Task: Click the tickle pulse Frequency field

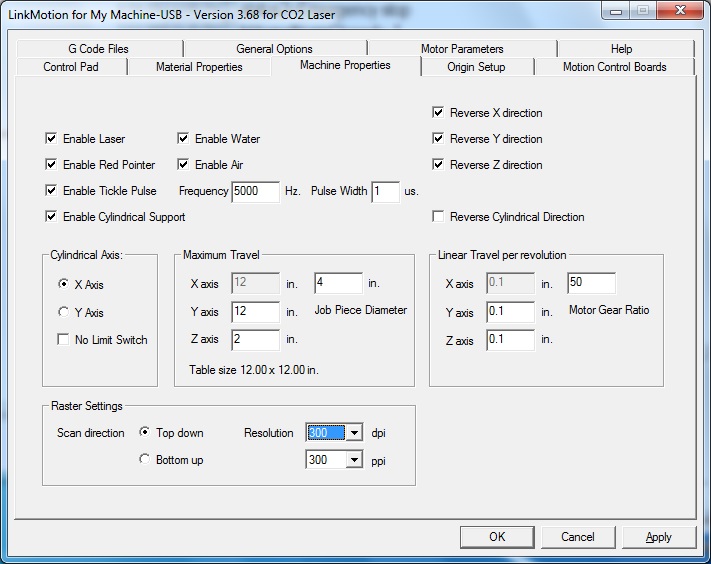Action: [x=255, y=191]
